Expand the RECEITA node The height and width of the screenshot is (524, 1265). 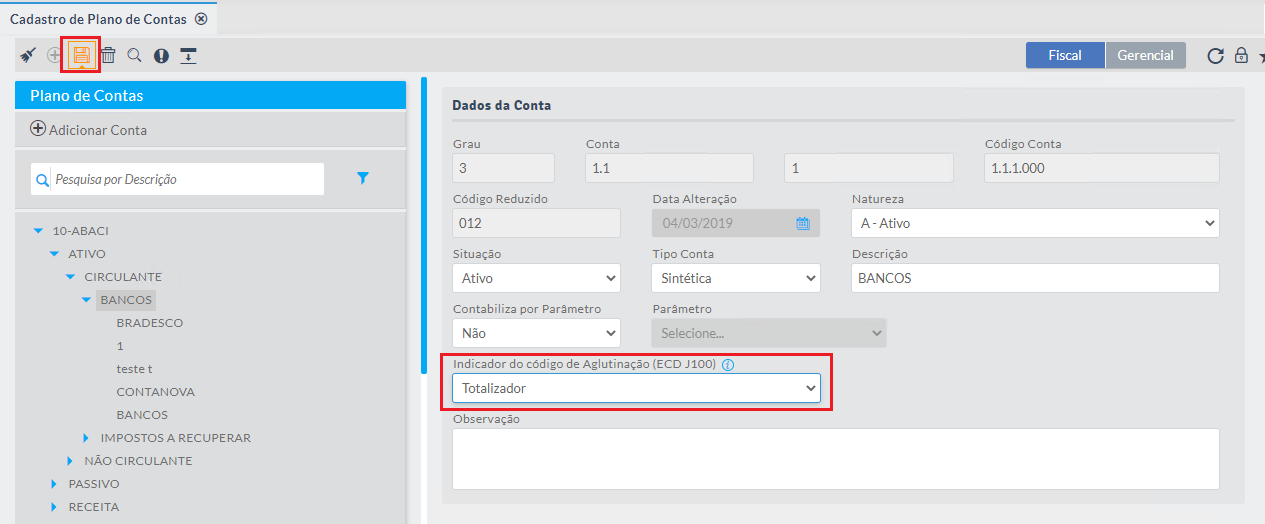click(55, 507)
